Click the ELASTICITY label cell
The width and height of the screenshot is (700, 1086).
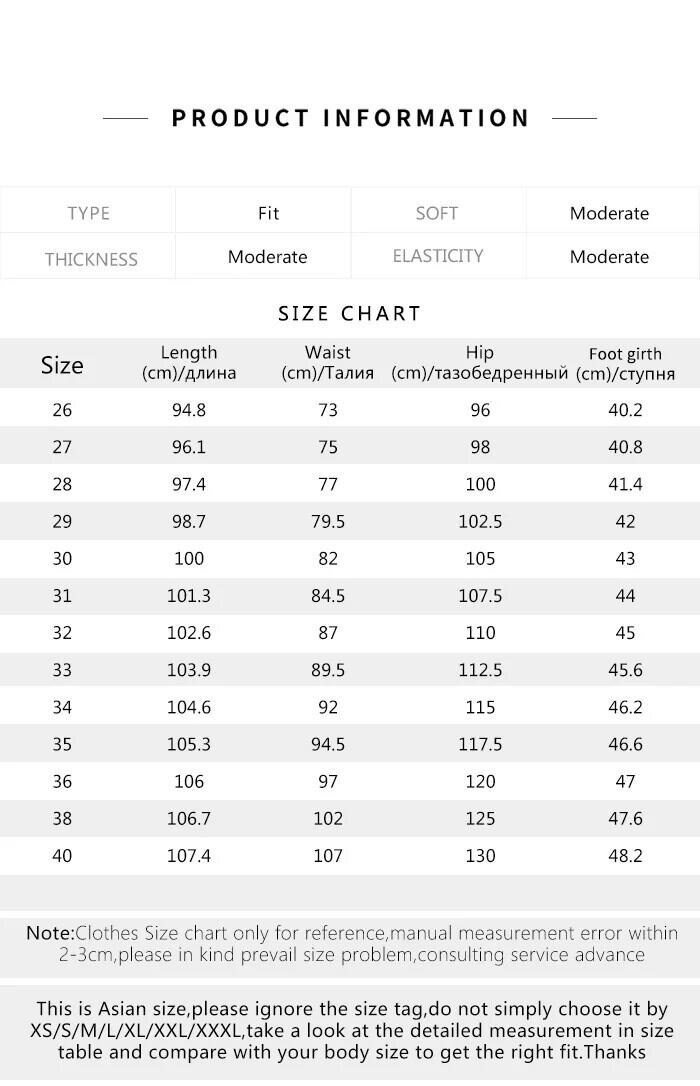438,256
